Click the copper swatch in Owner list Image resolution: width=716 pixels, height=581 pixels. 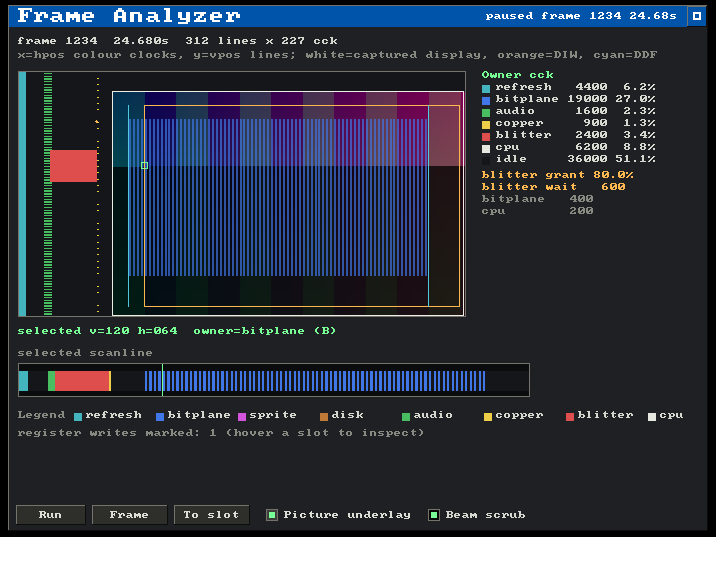[x=486, y=125]
